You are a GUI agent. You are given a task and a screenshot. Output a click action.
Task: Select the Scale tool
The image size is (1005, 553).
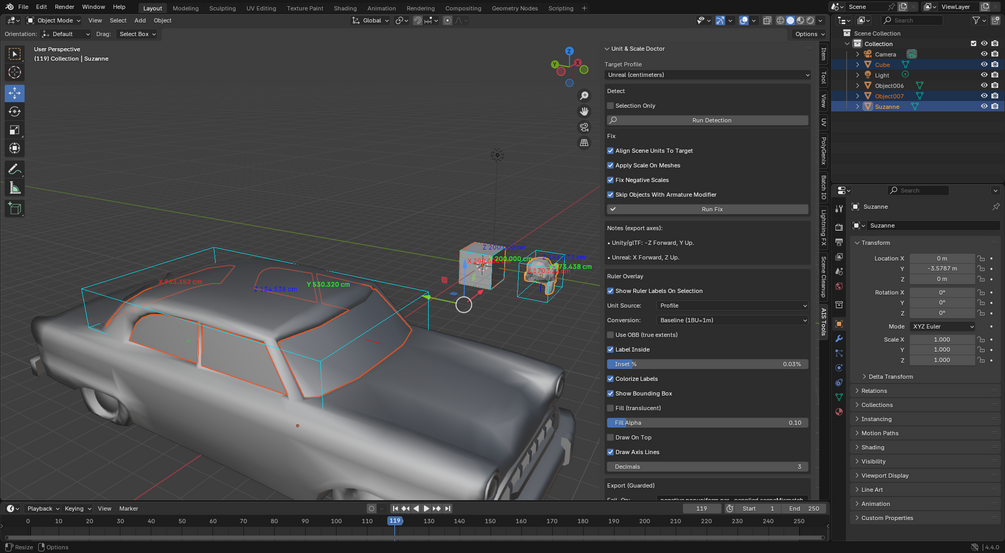click(15, 130)
